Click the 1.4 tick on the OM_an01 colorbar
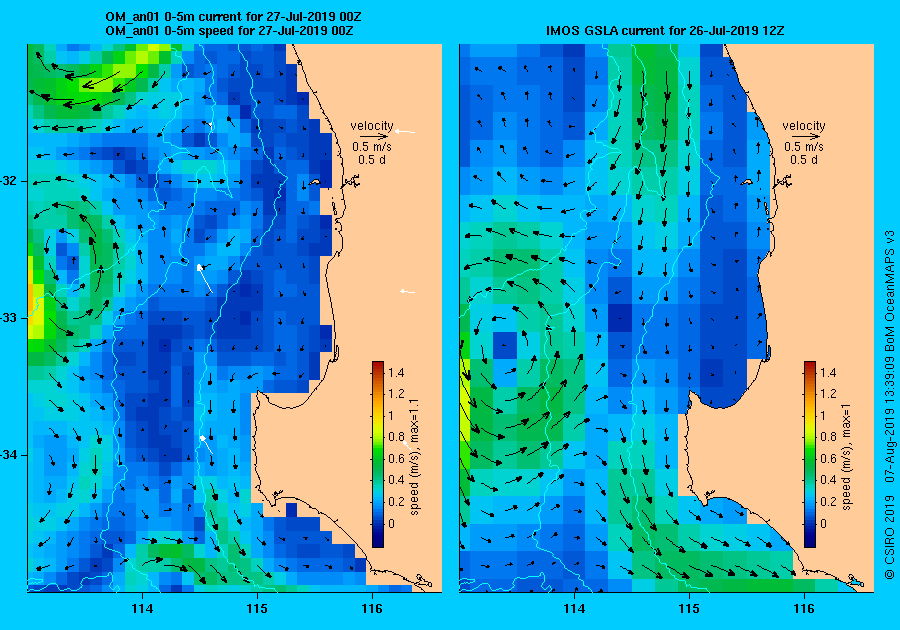The image size is (900, 630). (x=396, y=372)
